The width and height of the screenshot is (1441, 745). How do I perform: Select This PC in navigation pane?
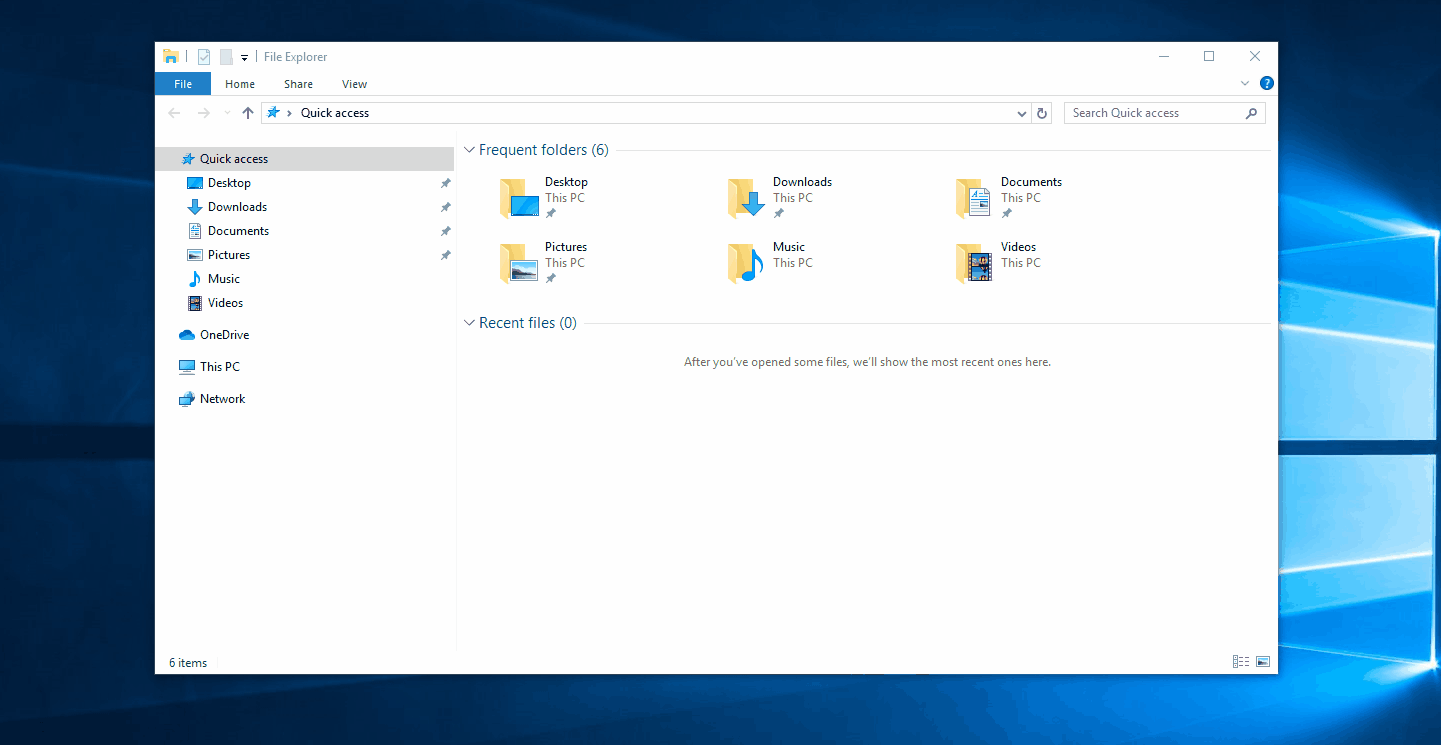click(x=219, y=367)
